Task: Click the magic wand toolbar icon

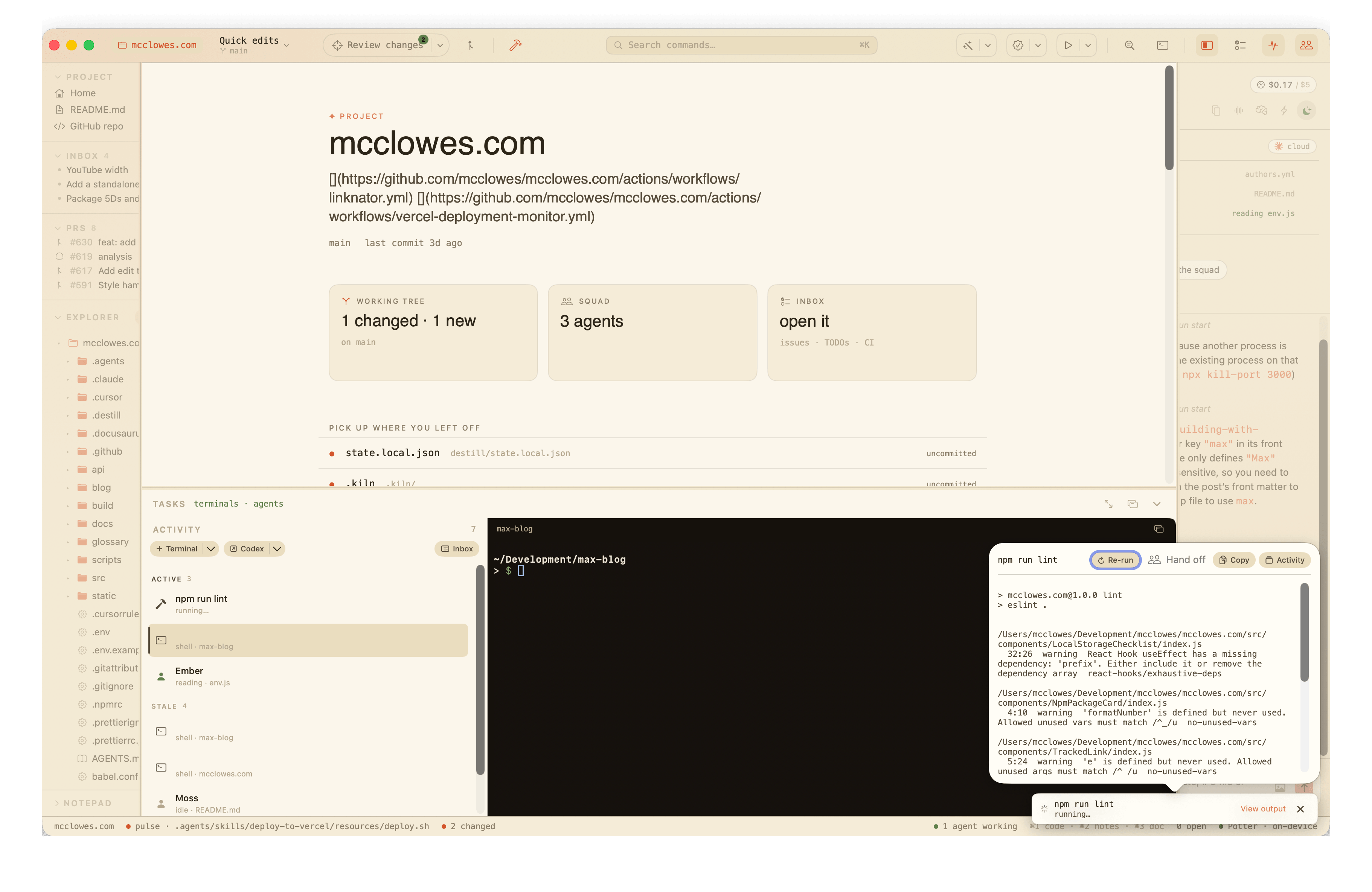Action: coord(968,45)
